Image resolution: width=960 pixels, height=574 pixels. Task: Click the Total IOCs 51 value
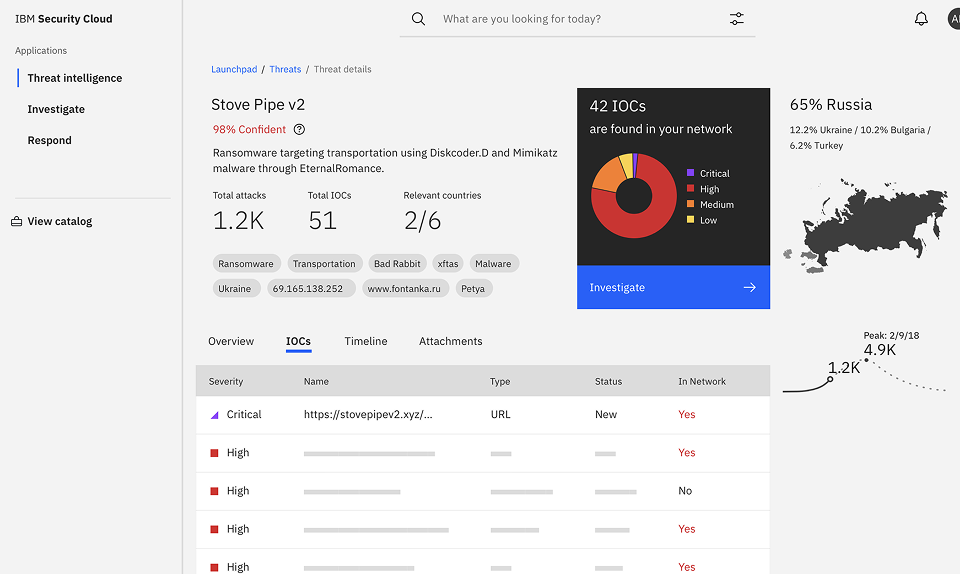pos(323,221)
